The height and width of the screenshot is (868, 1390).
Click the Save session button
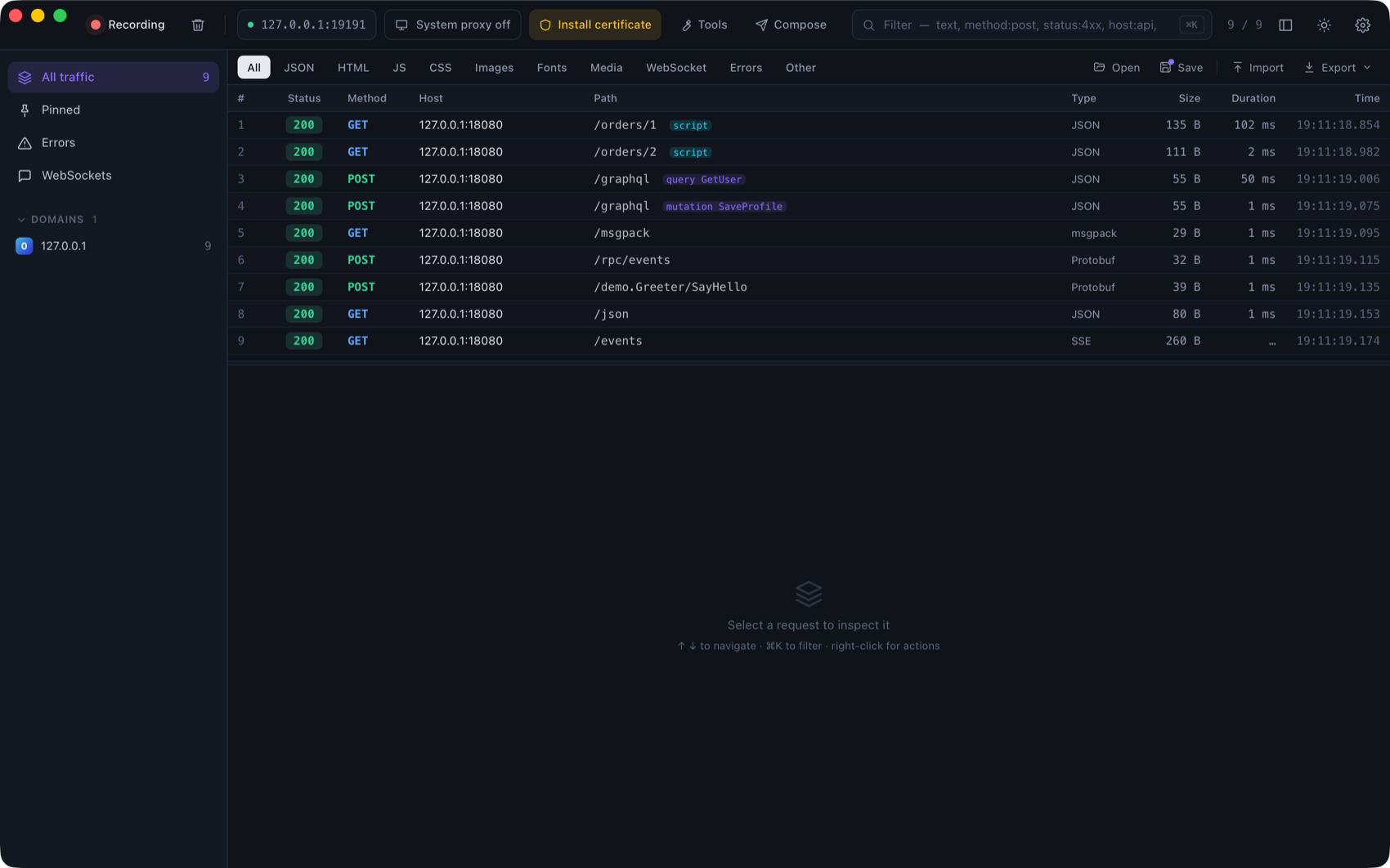tap(1181, 68)
